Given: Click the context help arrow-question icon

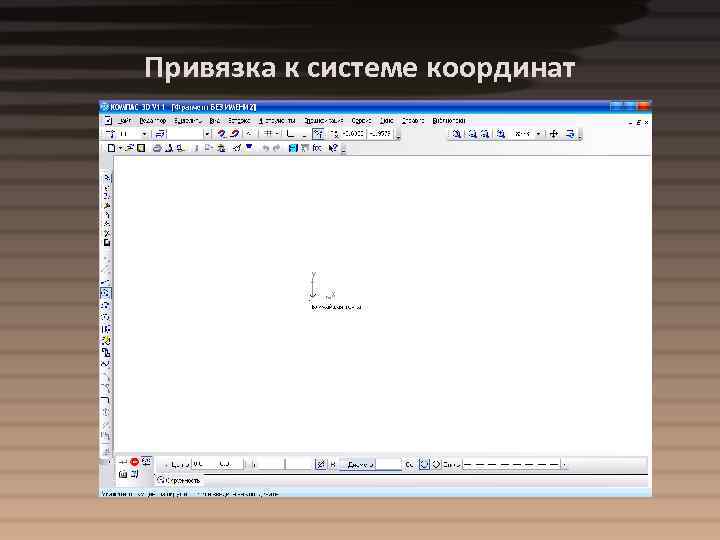Looking at the screenshot, I should pos(333,148).
